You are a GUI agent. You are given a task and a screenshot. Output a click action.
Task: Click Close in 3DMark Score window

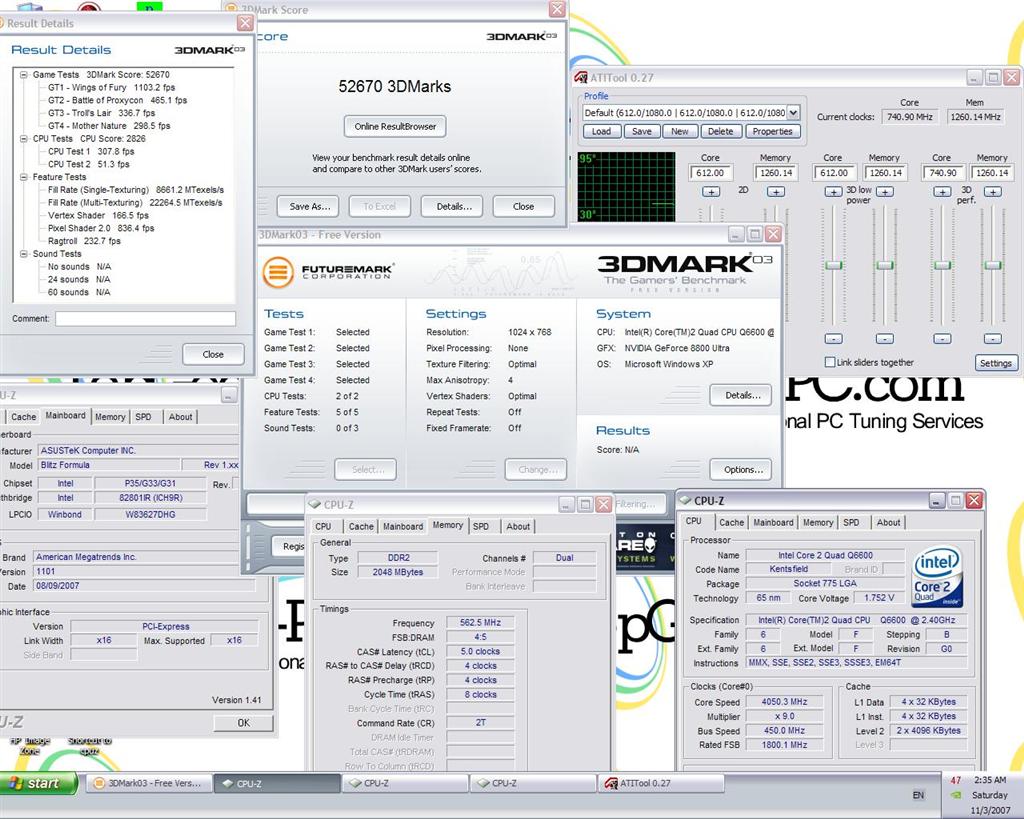523,206
